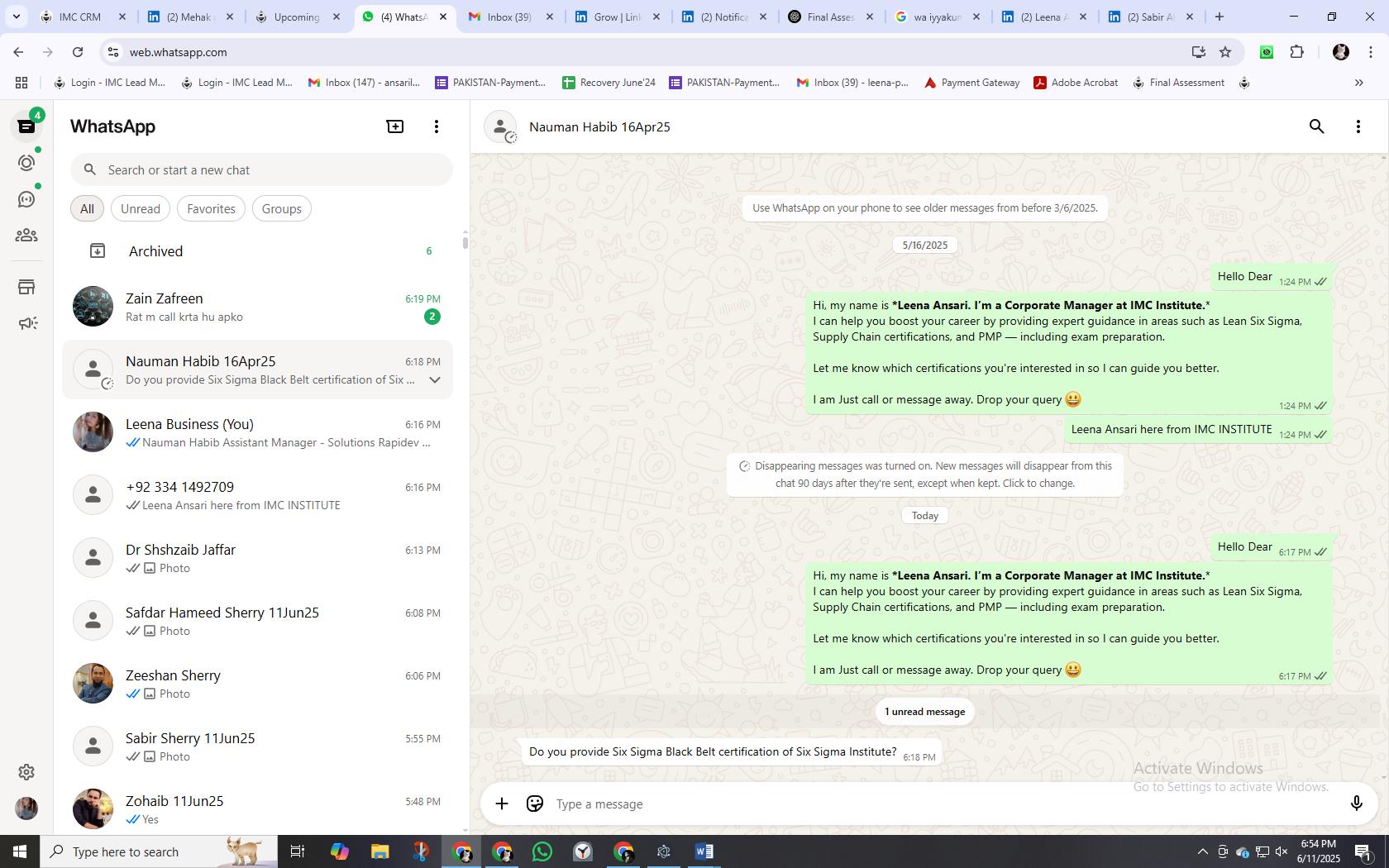Click the voice message microphone icon
Viewport: 1389px width, 868px height.
point(1356,804)
